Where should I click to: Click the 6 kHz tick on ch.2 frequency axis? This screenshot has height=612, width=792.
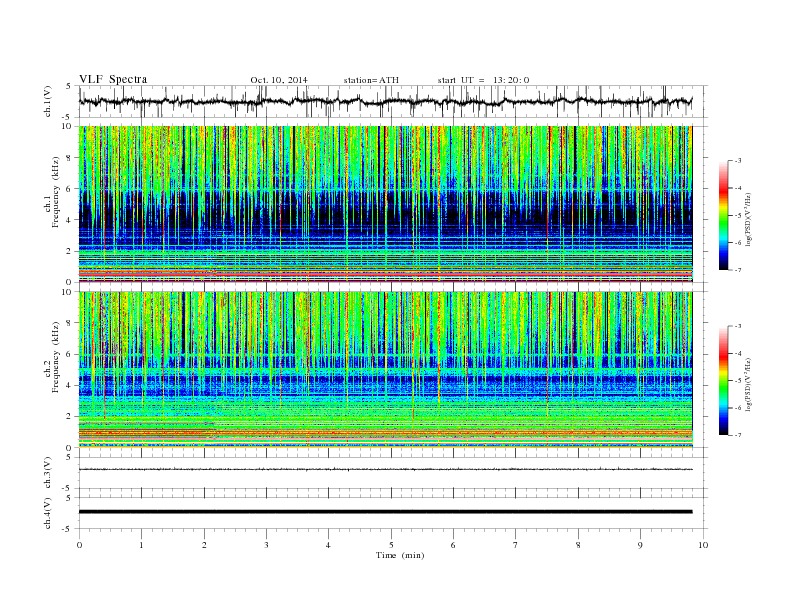pos(70,354)
